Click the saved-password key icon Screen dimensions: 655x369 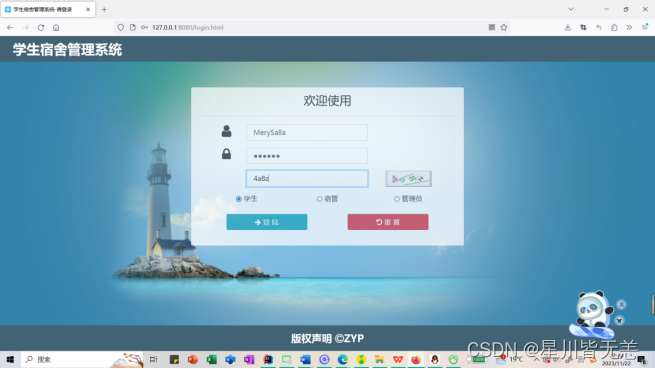tap(145, 28)
